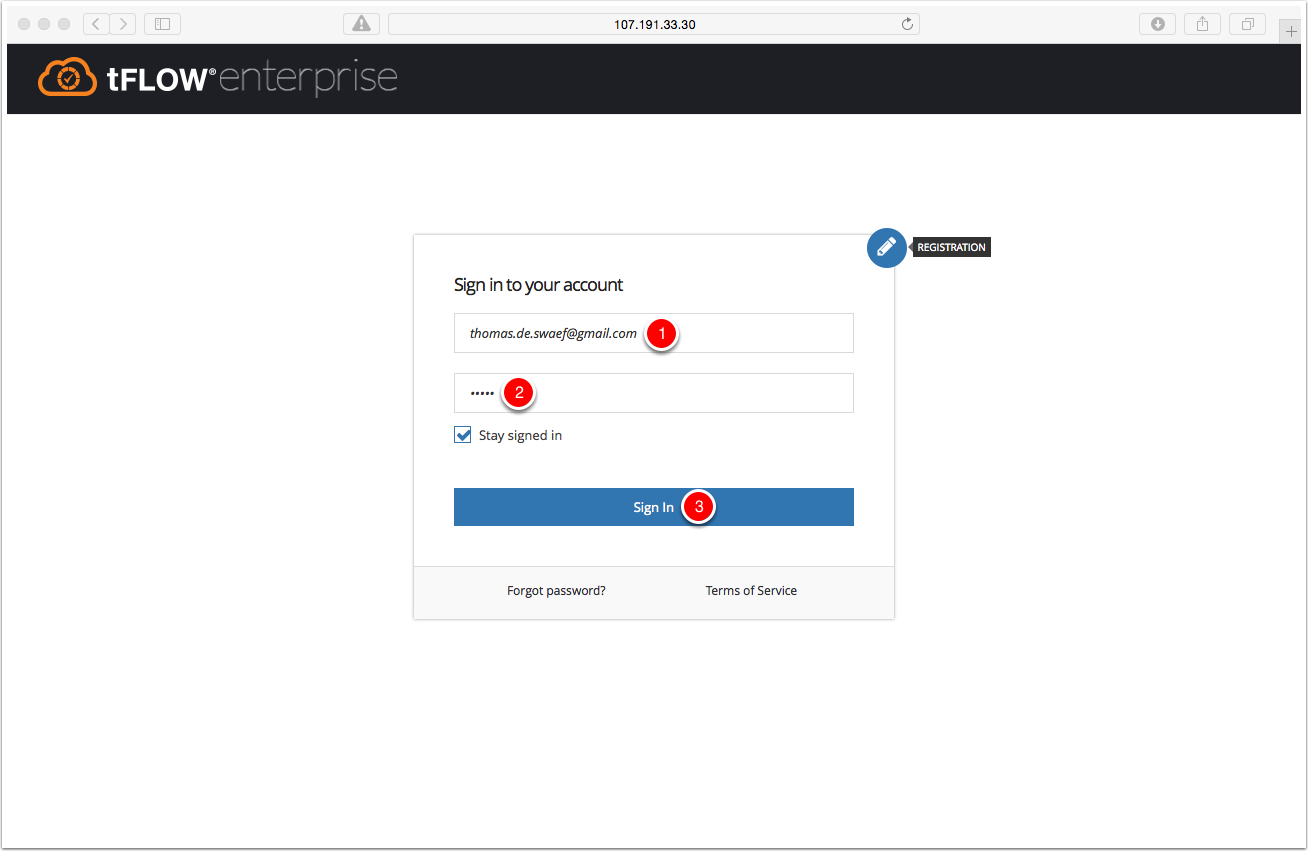1308x851 pixels.
Task: Click the Registration pencil icon
Action: [887, 247]
